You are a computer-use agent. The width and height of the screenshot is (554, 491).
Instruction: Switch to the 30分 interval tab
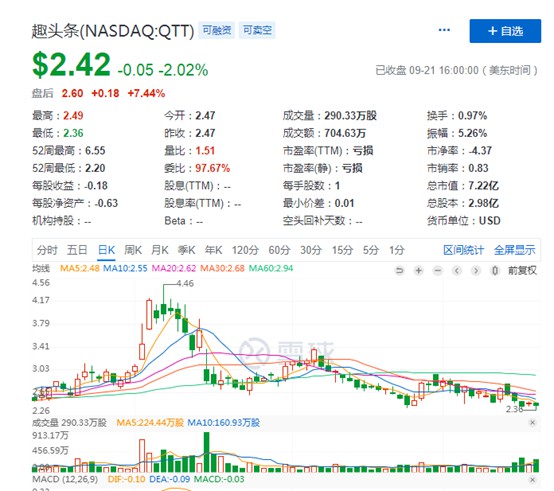(x=311, y=250)
